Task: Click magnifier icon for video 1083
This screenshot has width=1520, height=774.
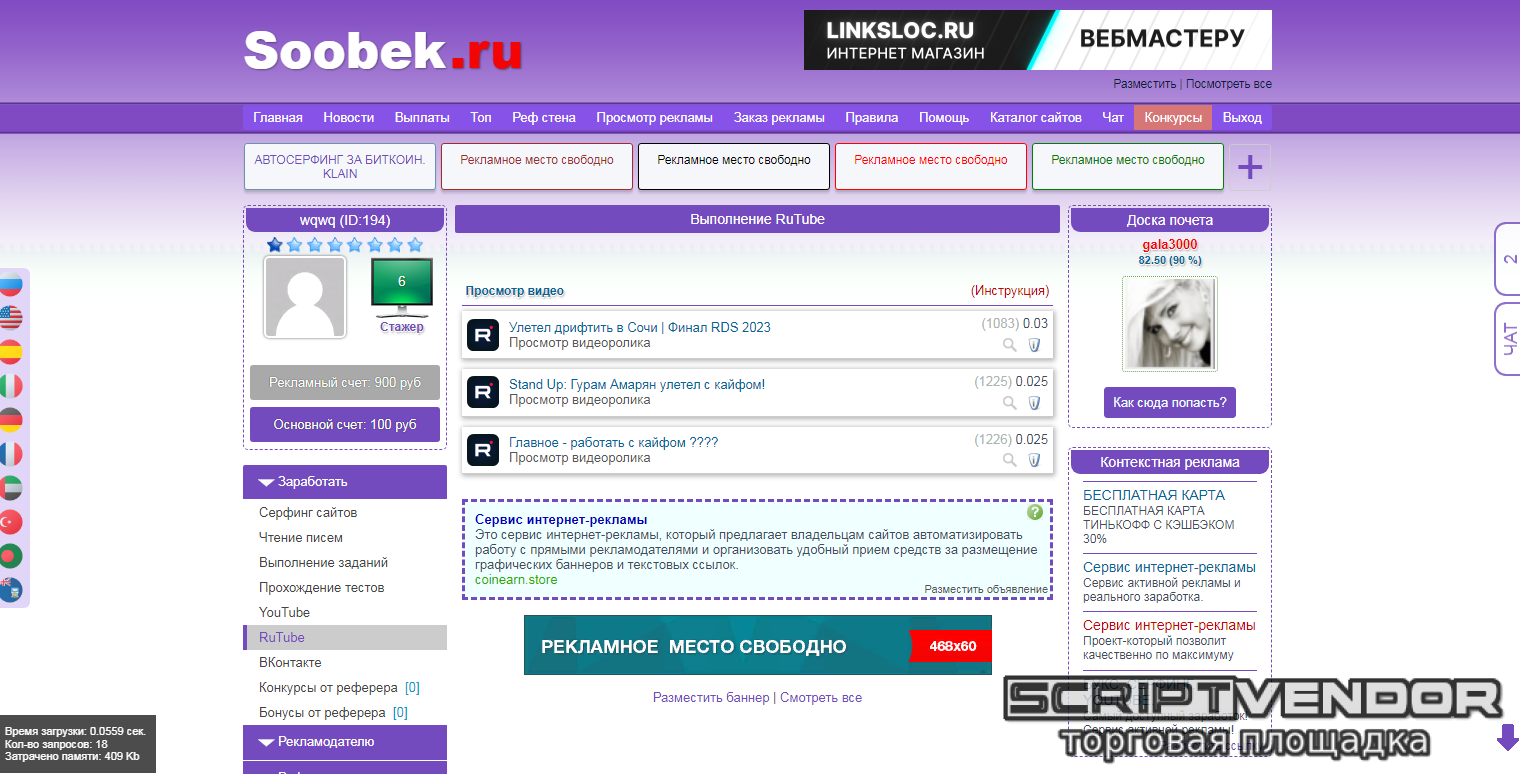Action: (x=1010, y=345)
